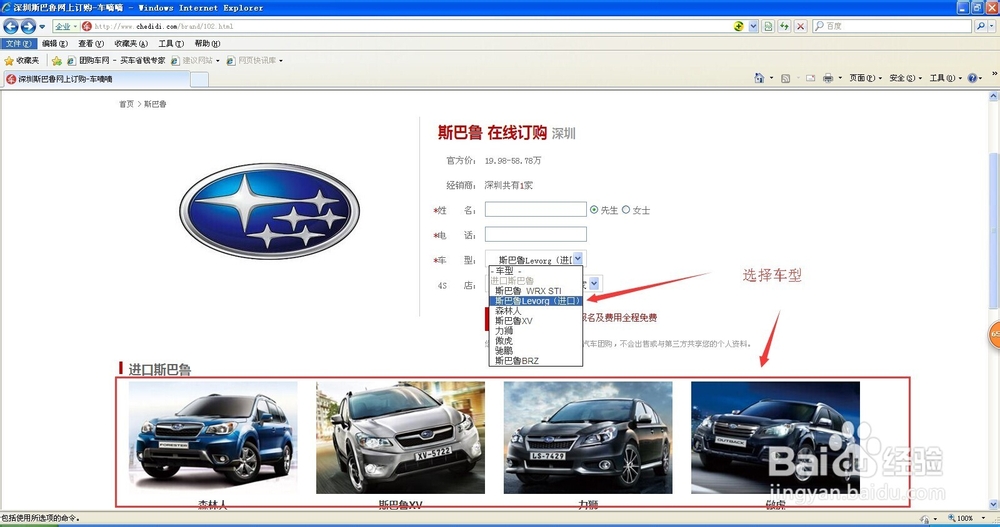
Task: Open the 收藏夹(A) menu
Action: 131,43
